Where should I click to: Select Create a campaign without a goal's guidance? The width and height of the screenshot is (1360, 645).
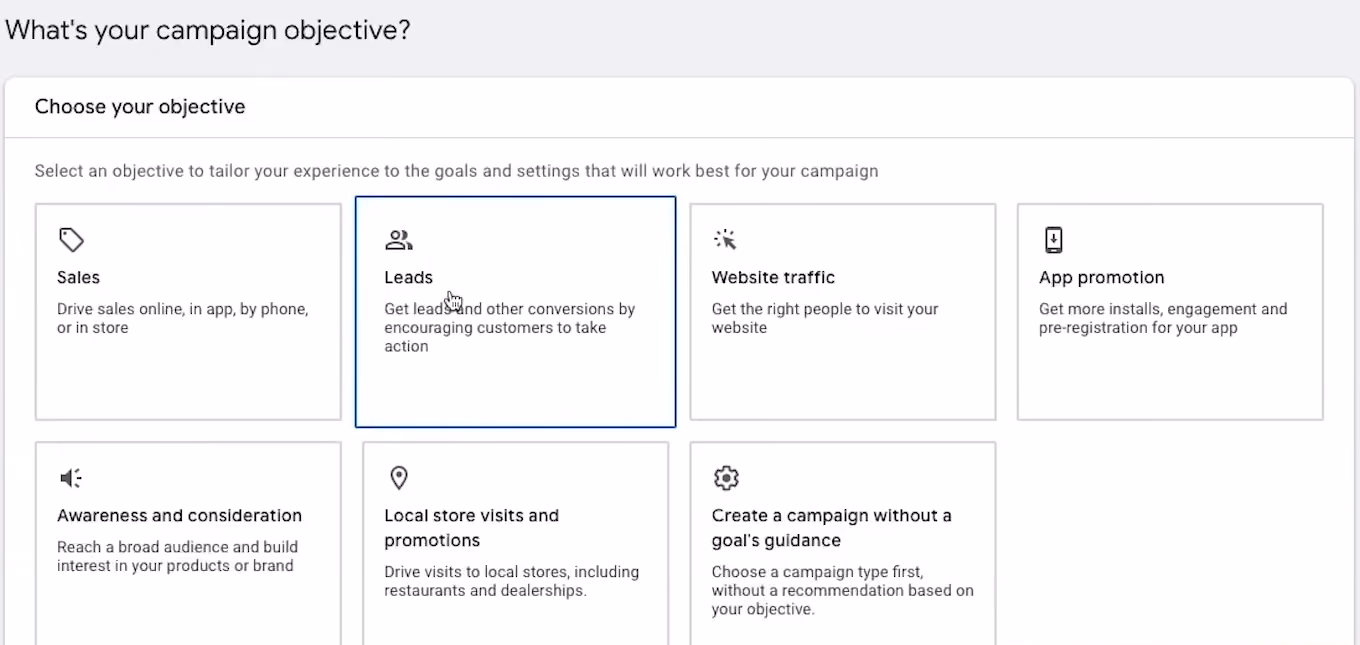831,528
